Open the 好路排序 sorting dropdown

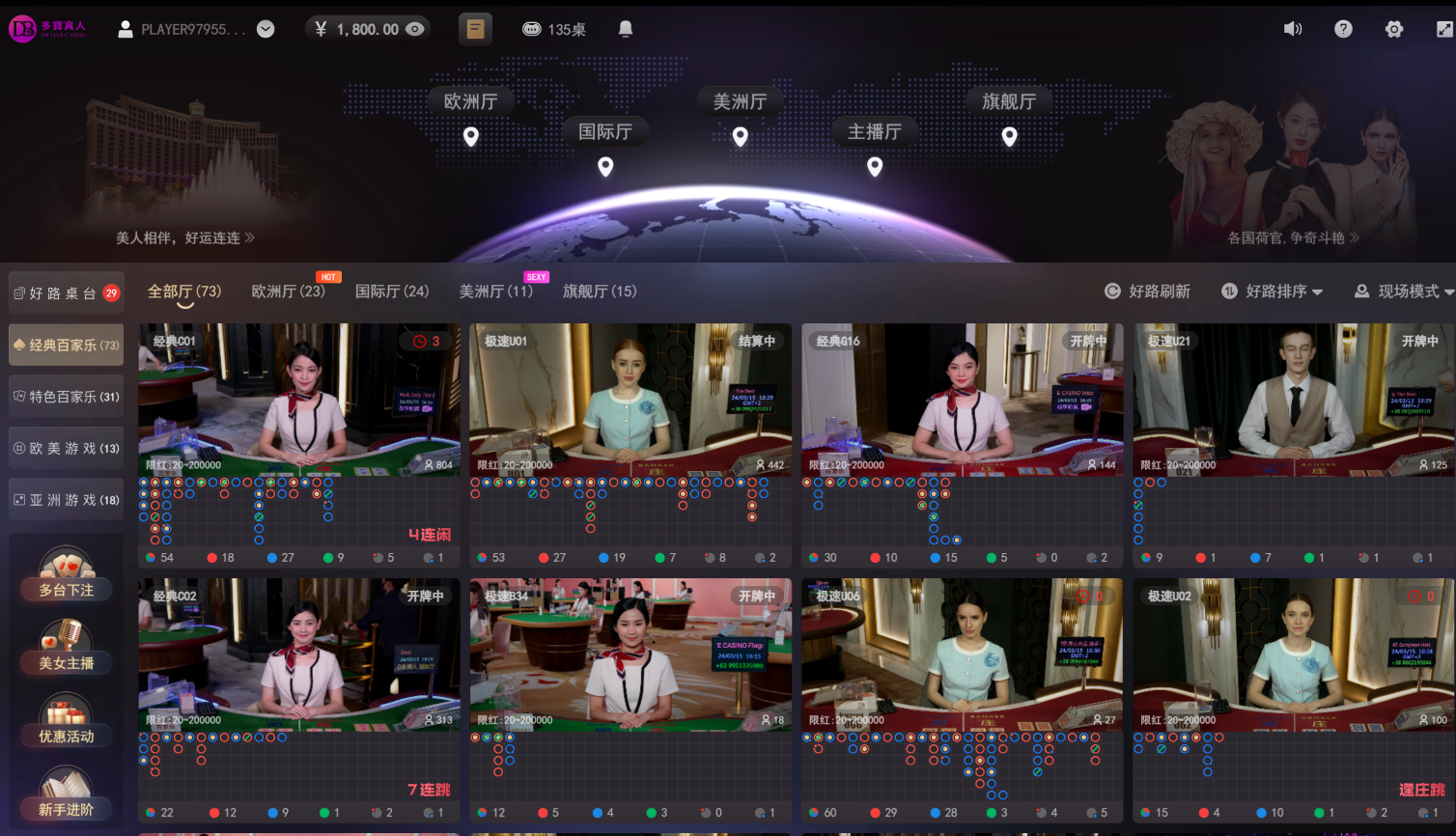click(1272, 292)
